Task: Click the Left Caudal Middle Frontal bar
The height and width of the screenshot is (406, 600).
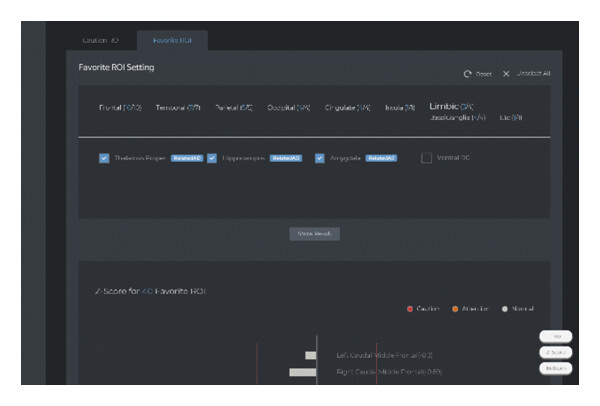Action: tap(311, 355)
